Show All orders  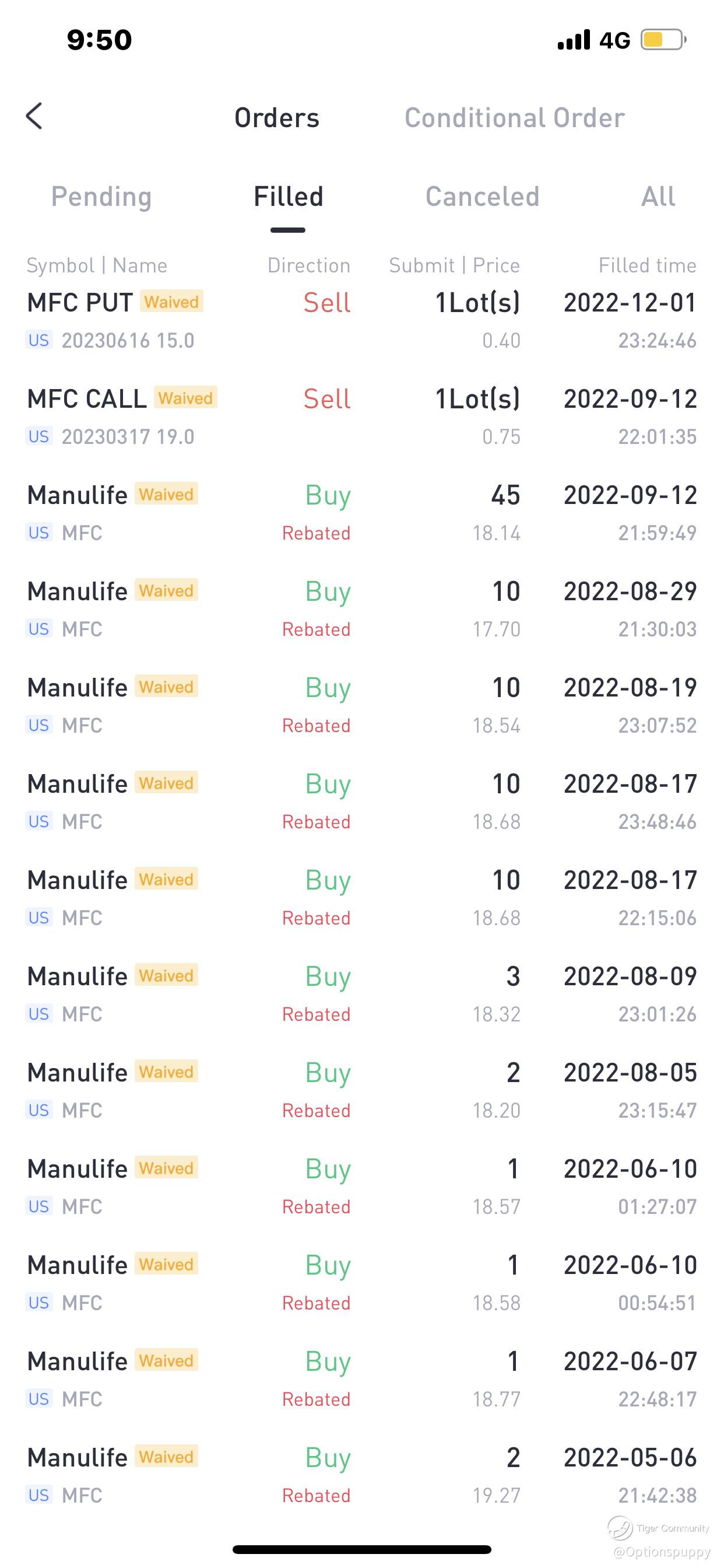tap(658, 197)
